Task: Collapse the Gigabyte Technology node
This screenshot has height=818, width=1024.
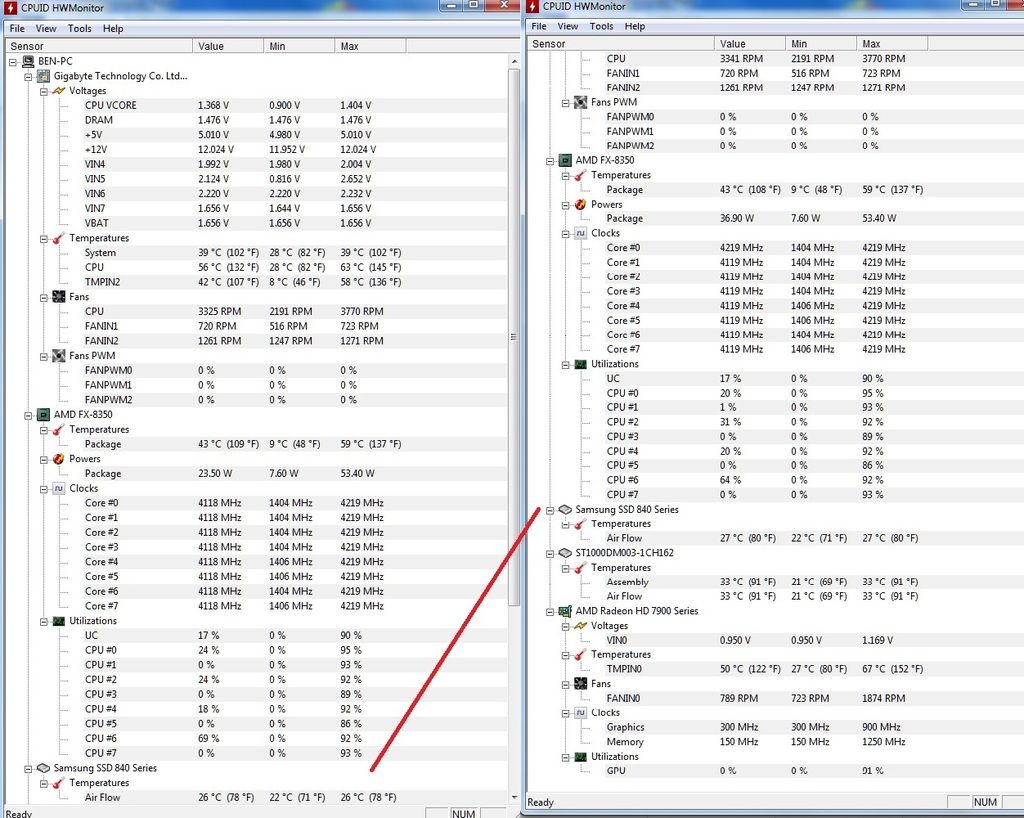Action: 28,77
